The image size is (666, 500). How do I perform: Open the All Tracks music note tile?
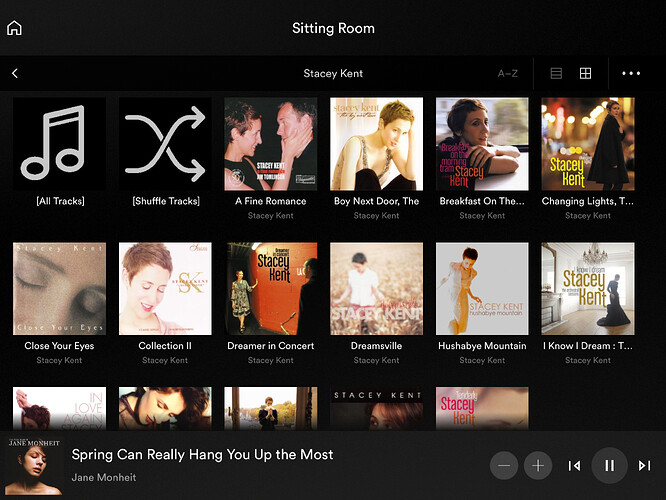59,144
